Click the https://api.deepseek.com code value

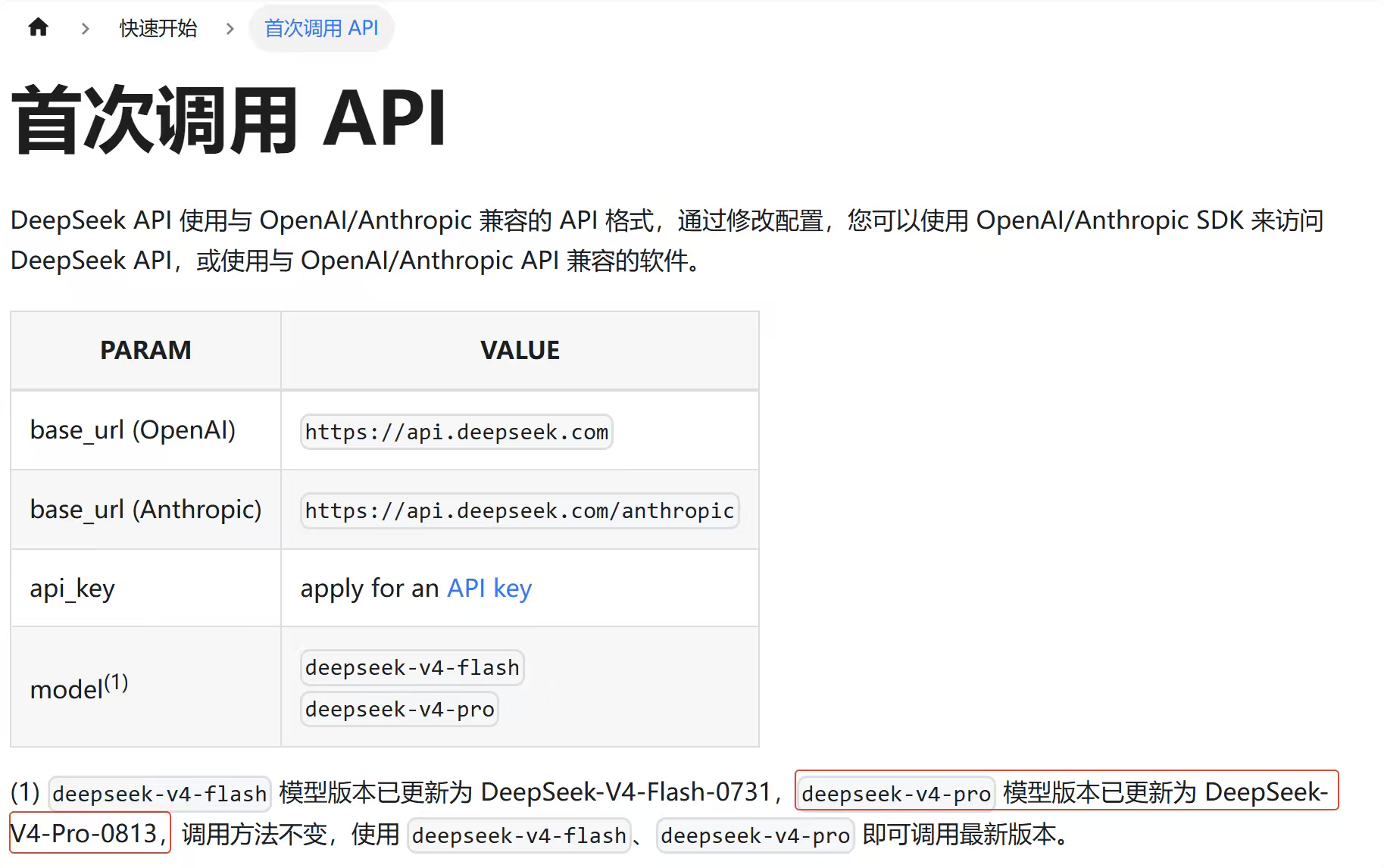click(x=457, y=432)
